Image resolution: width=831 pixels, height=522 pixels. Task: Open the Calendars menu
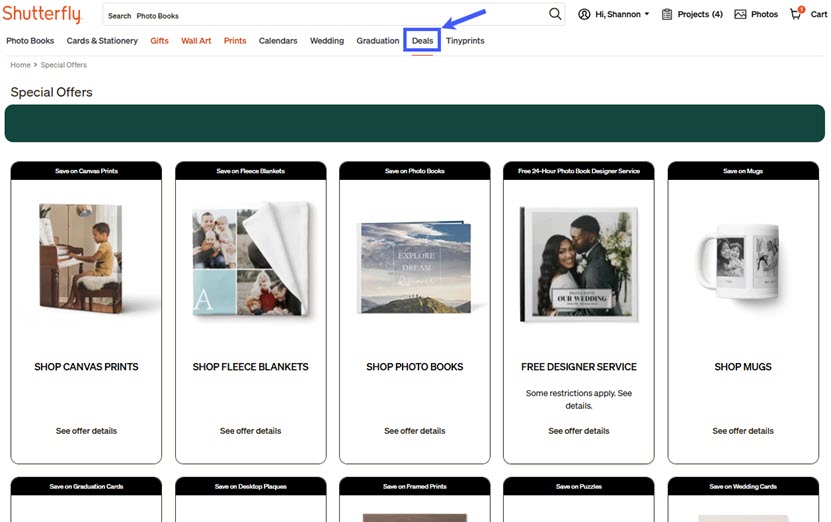click(278, 41)
